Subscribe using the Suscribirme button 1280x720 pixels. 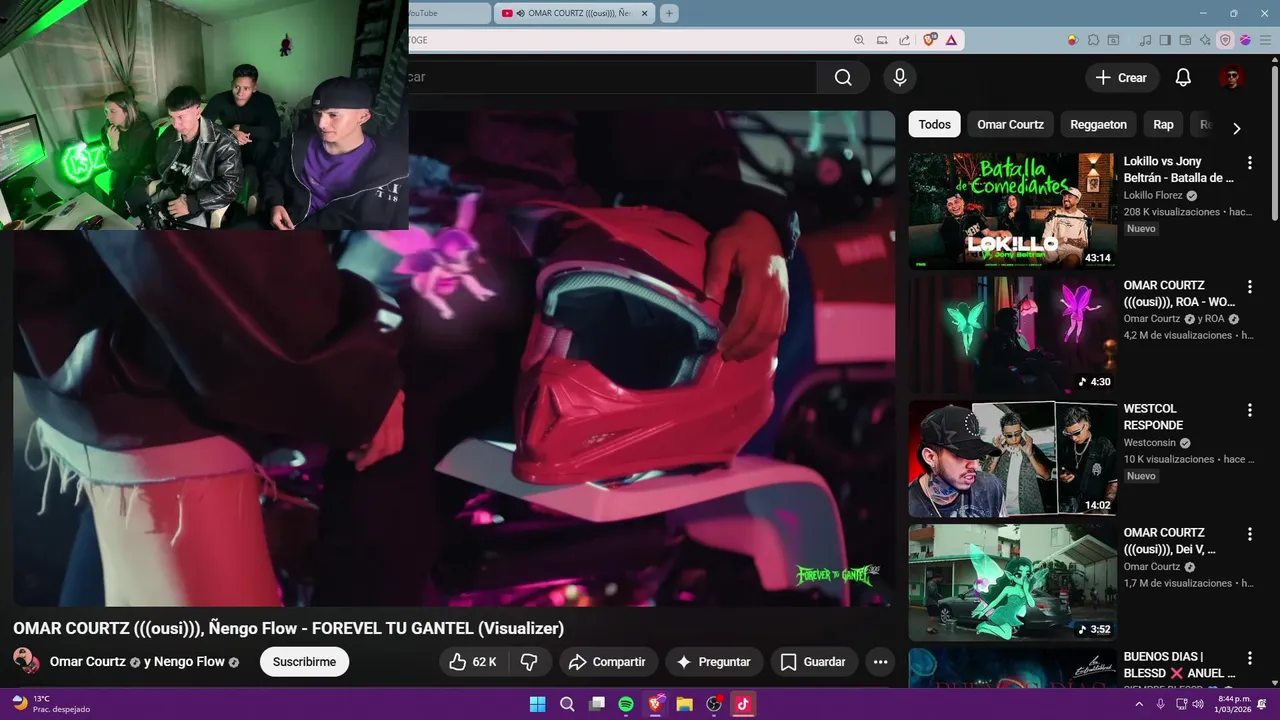(304, 662)
